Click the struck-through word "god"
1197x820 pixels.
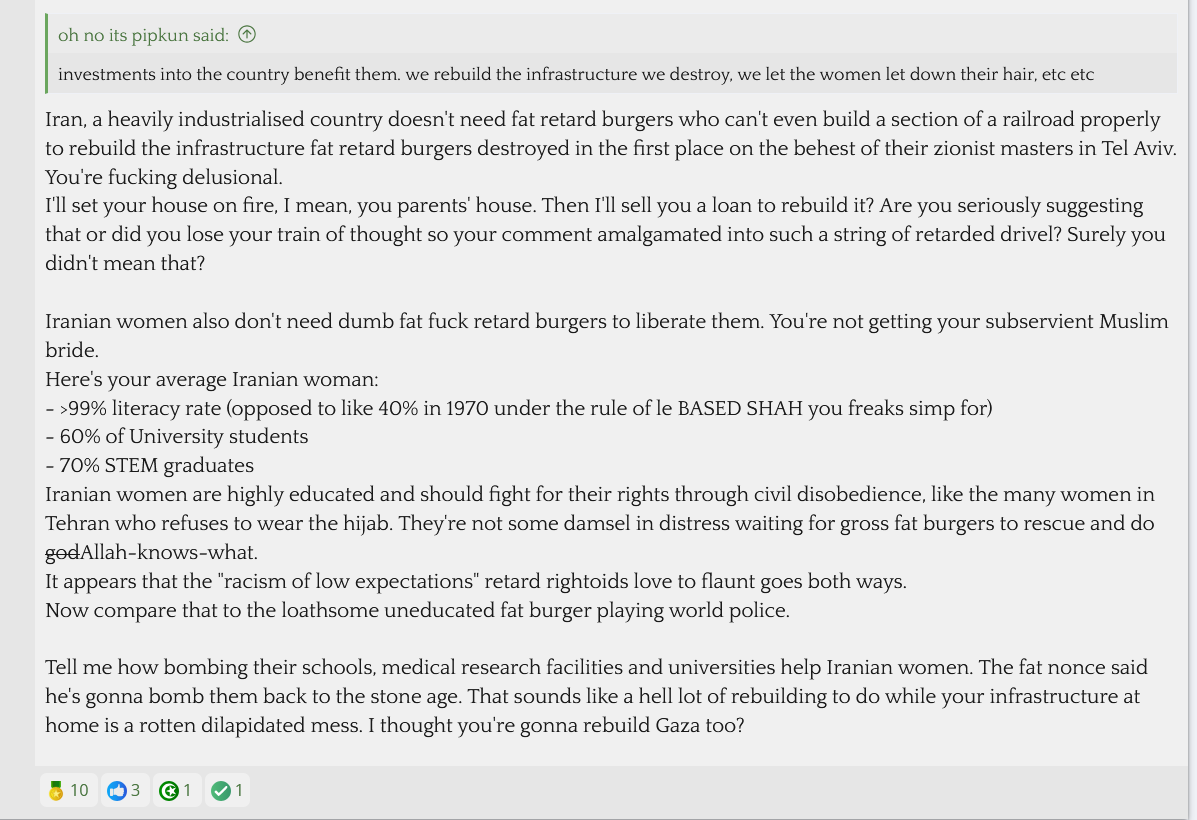[x=62, y=552]
